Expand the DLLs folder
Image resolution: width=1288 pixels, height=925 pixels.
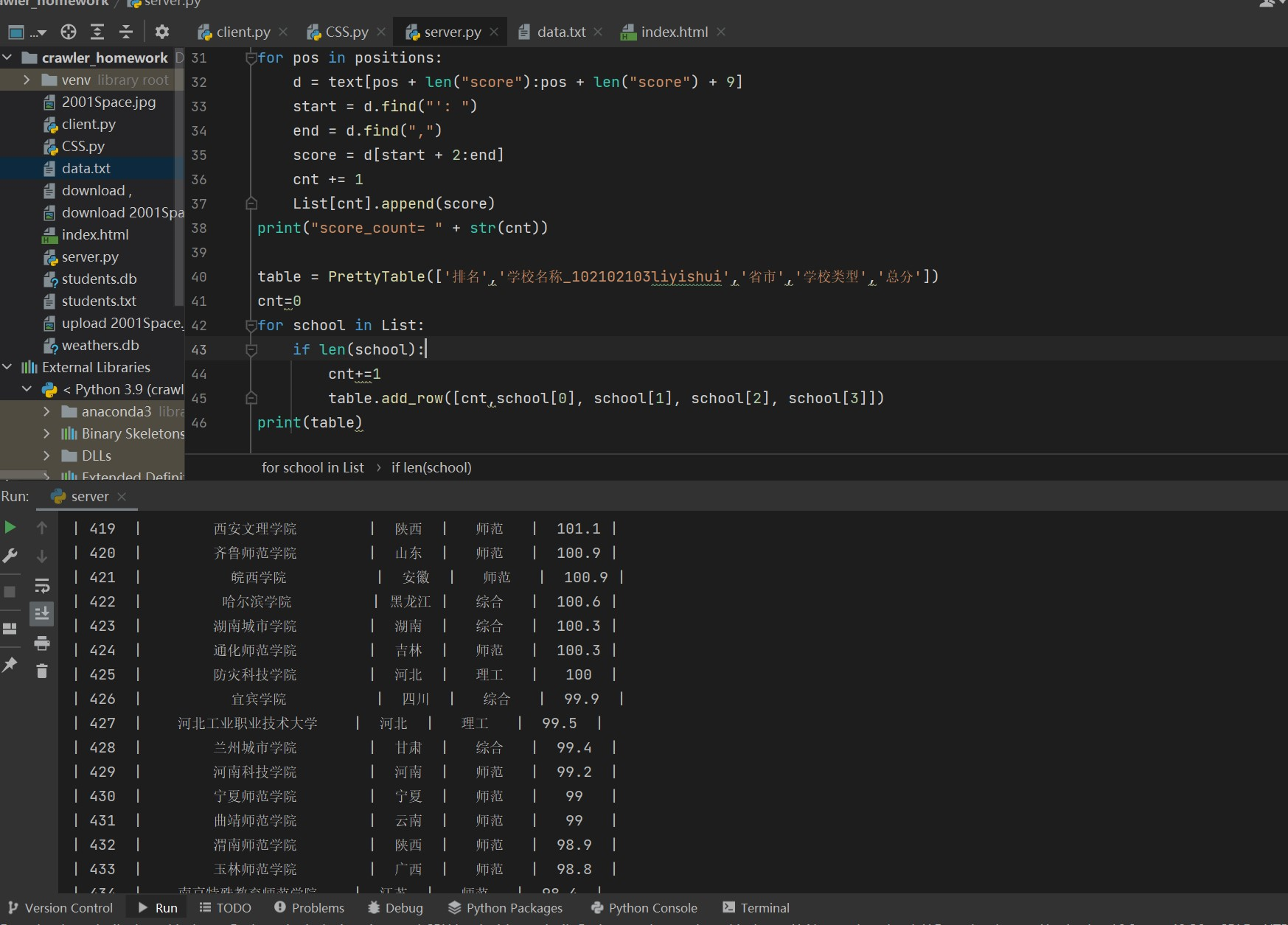click(47, 455)
